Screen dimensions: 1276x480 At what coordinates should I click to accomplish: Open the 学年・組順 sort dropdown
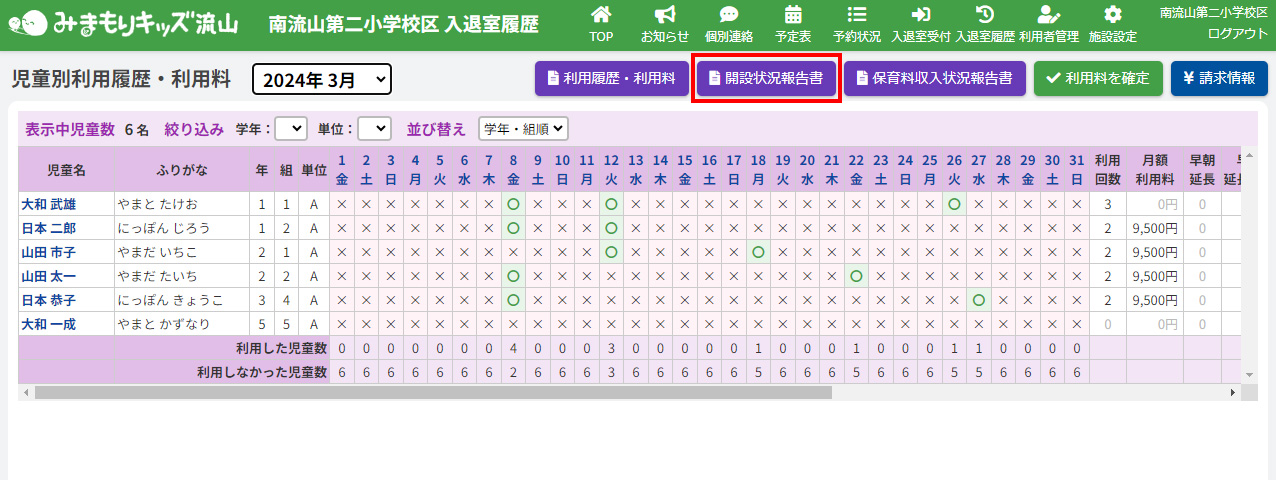tap(523, 129)
